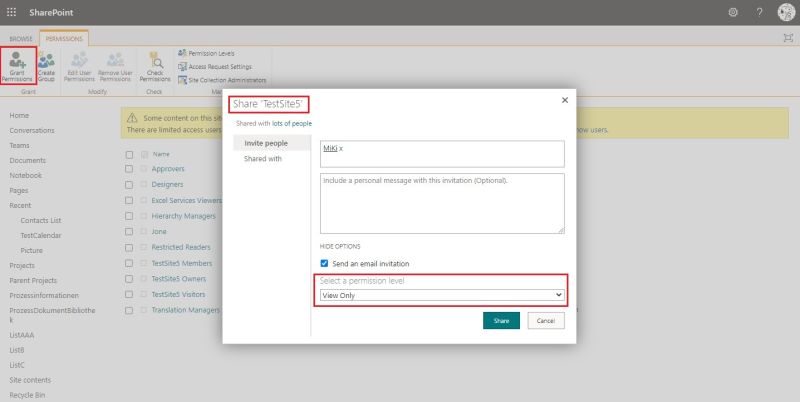Click the Edit User Permissions icon
Screen dimensions: 800x402
click(x=80, y=67)
